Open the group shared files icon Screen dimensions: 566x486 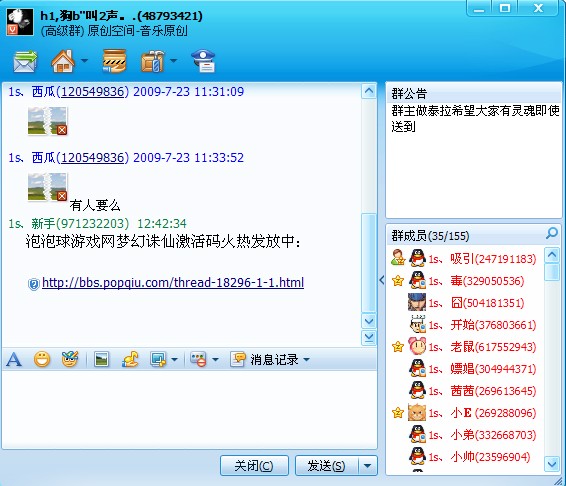(x=114, y=61)
